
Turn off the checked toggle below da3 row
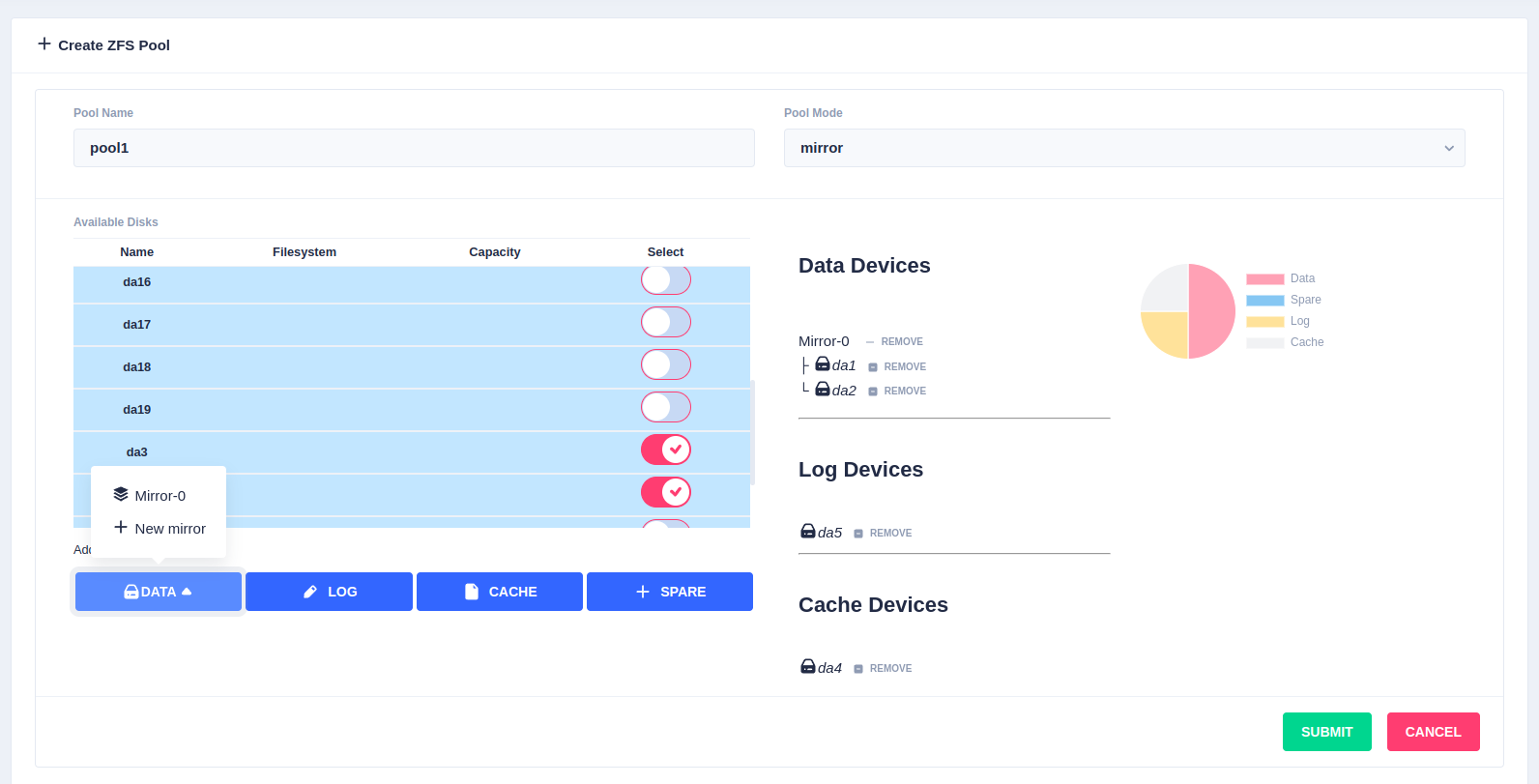(x=666, y=492)
